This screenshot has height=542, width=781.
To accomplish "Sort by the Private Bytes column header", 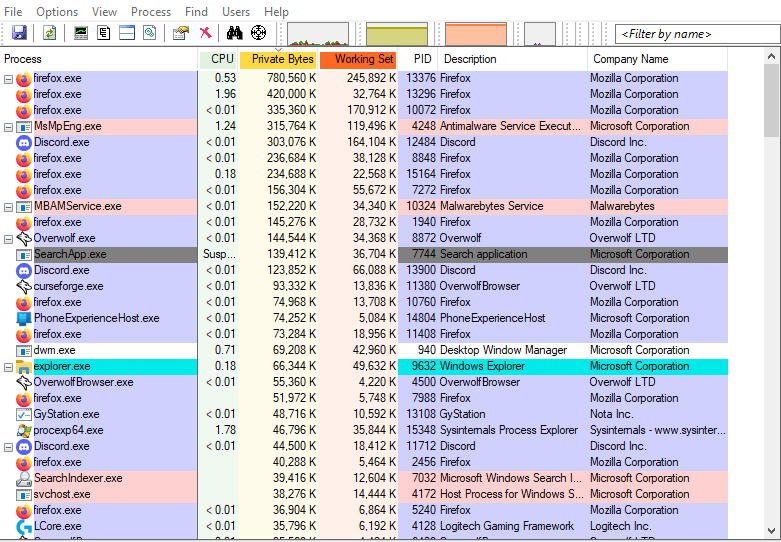I will click(278, 59).
